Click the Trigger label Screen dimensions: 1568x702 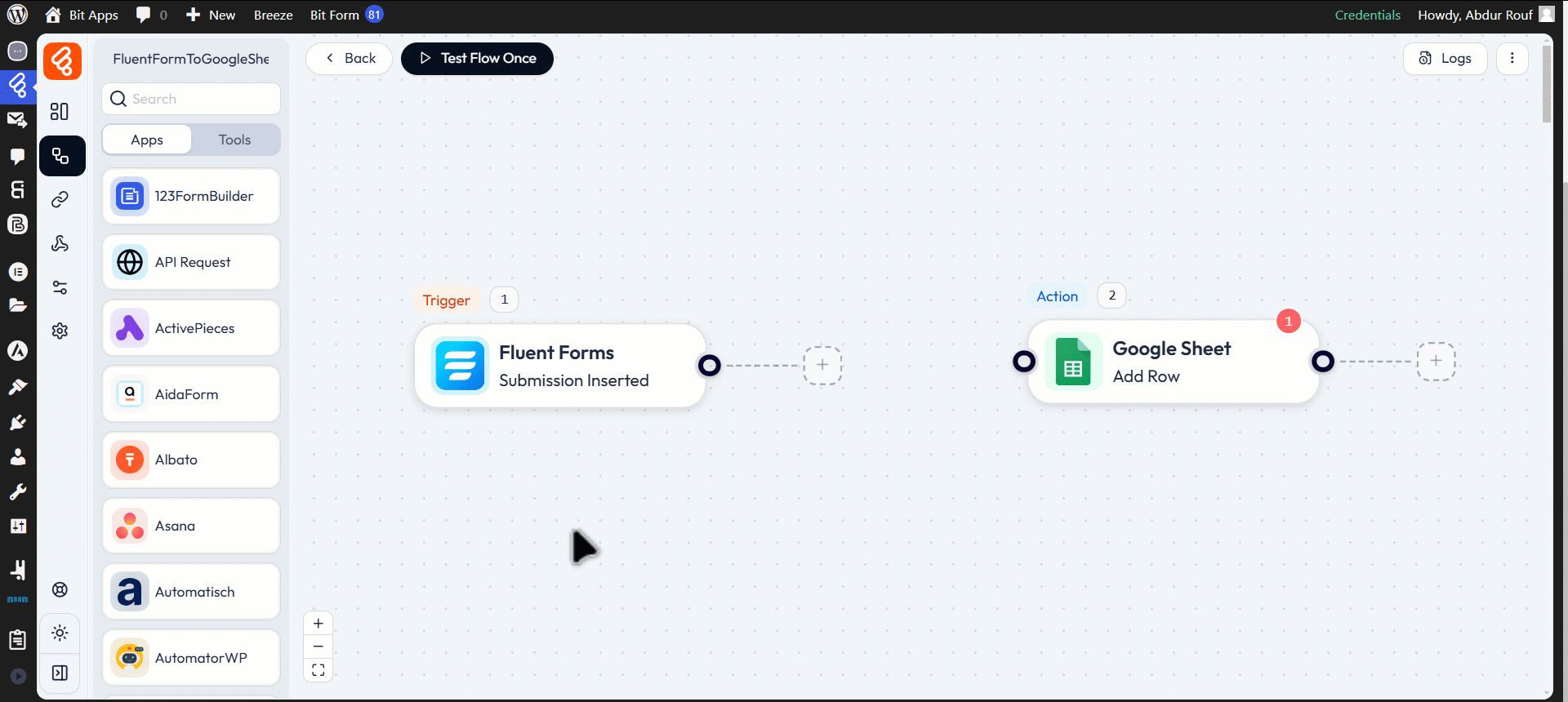coord(447,300)
